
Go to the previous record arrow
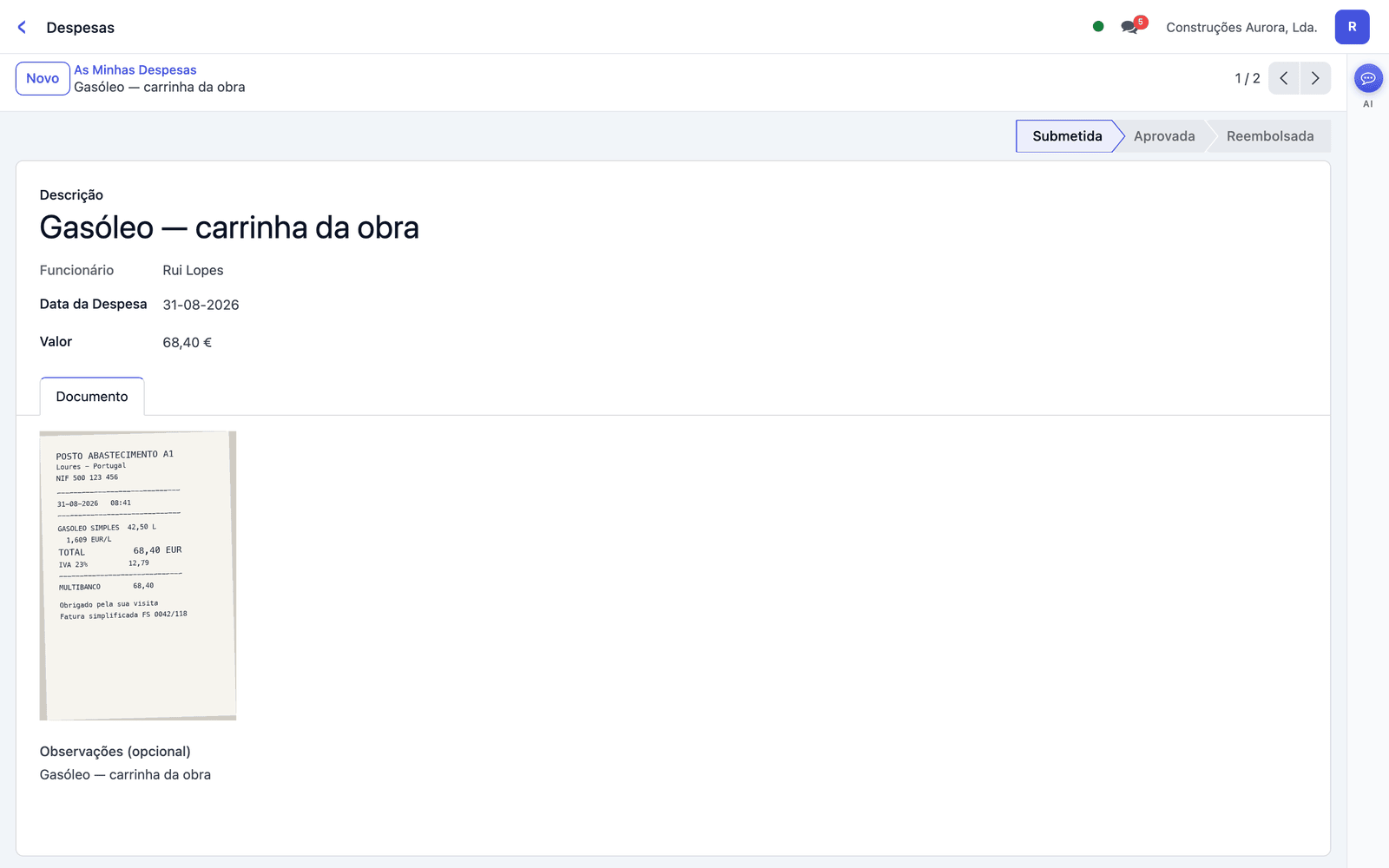click(x=1284, y=78)
